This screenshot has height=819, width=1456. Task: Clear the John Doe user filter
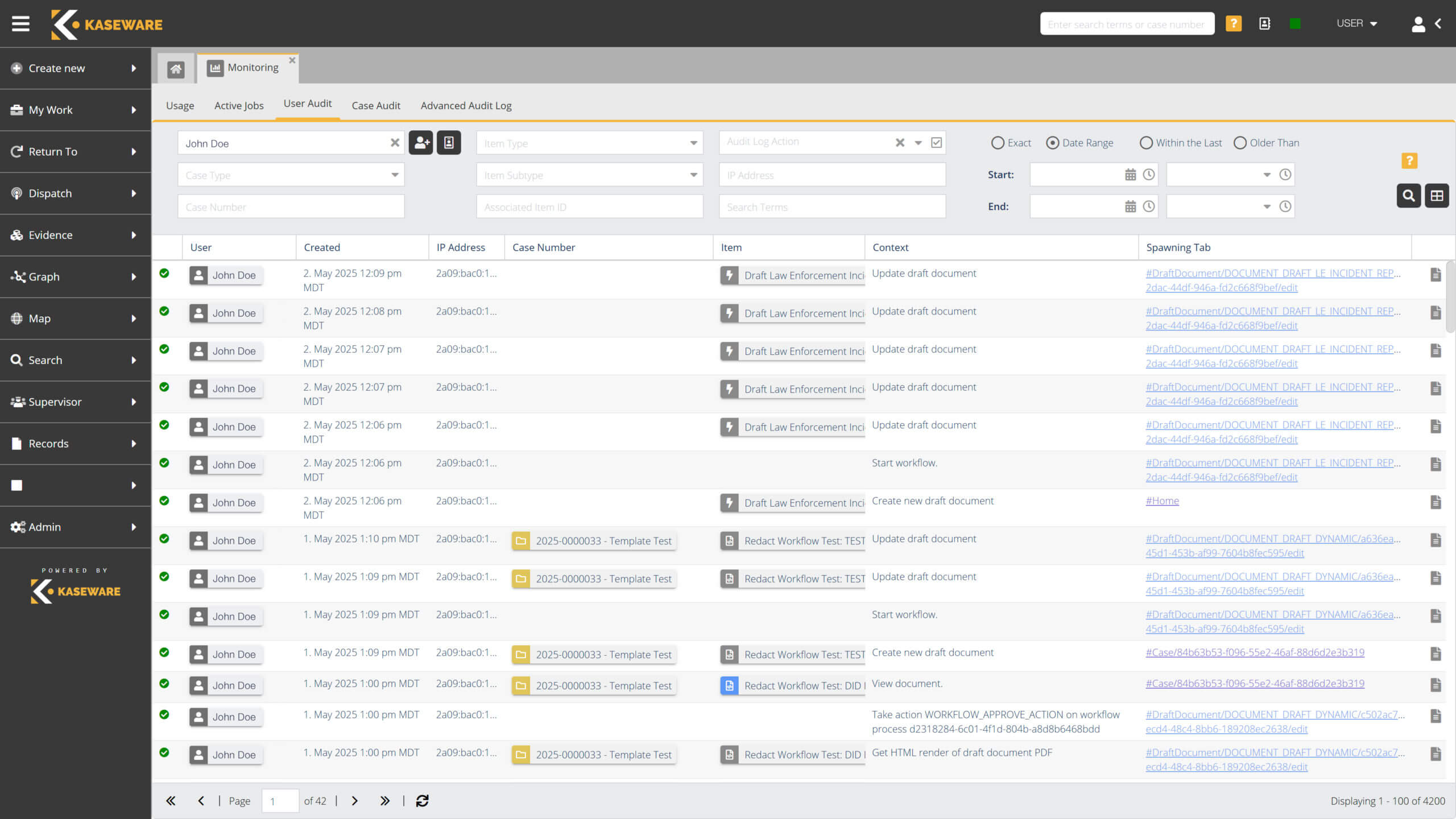coord(395,143)
